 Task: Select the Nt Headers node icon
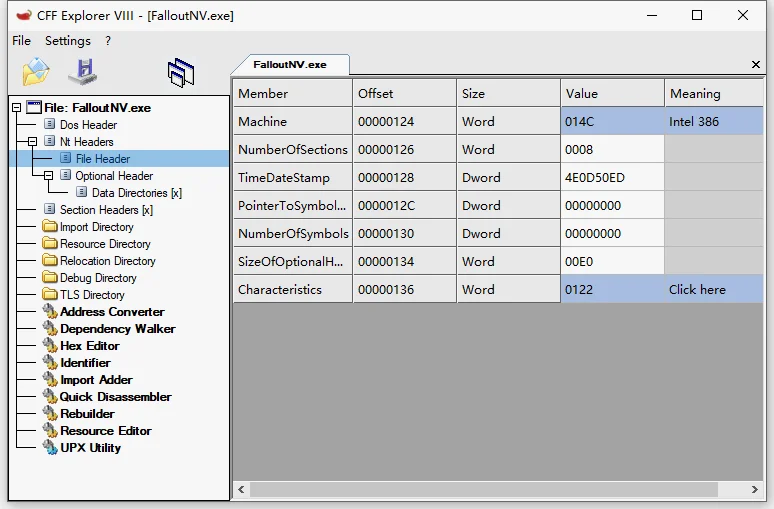(49, 141)
